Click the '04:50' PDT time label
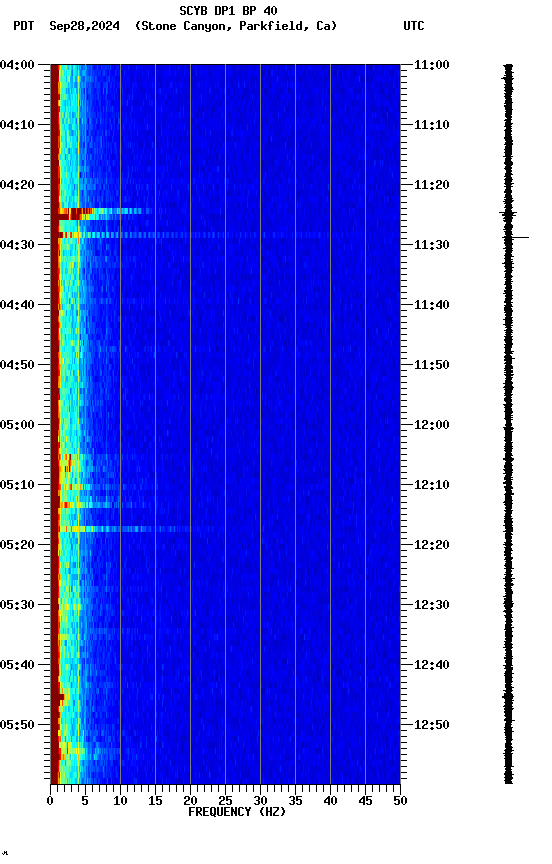Image resolution: width=552 pixels, height=864 pixels. [17, 365]
